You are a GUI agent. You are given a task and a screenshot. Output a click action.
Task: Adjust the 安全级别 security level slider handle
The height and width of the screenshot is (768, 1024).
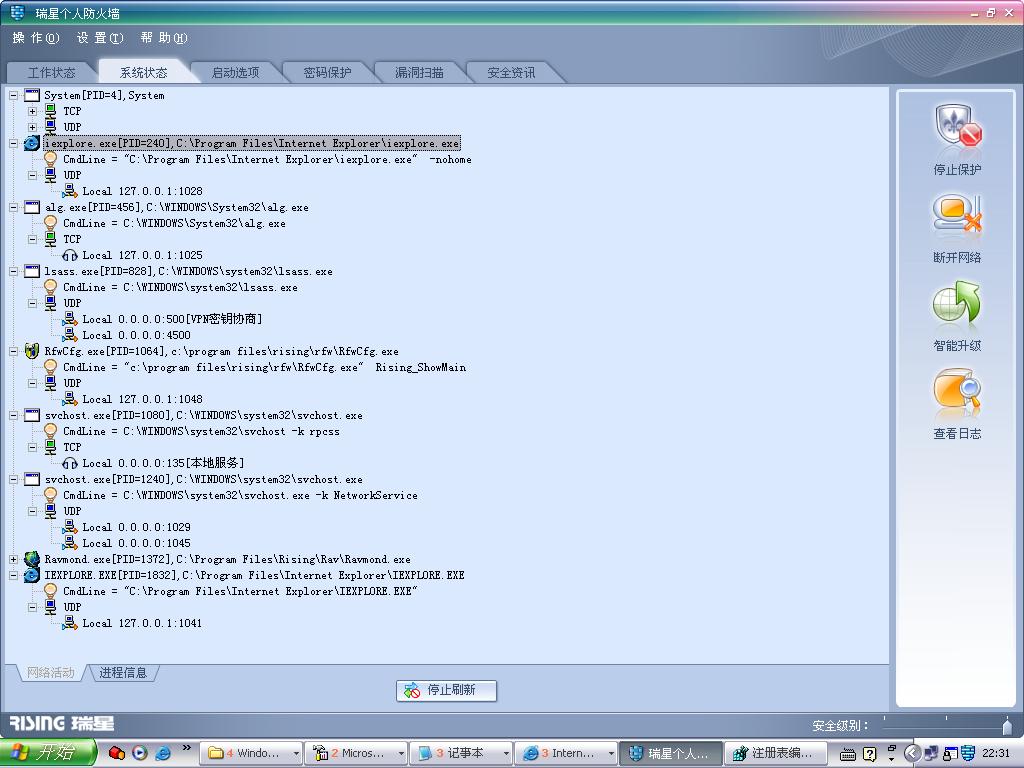point(1007,726)
